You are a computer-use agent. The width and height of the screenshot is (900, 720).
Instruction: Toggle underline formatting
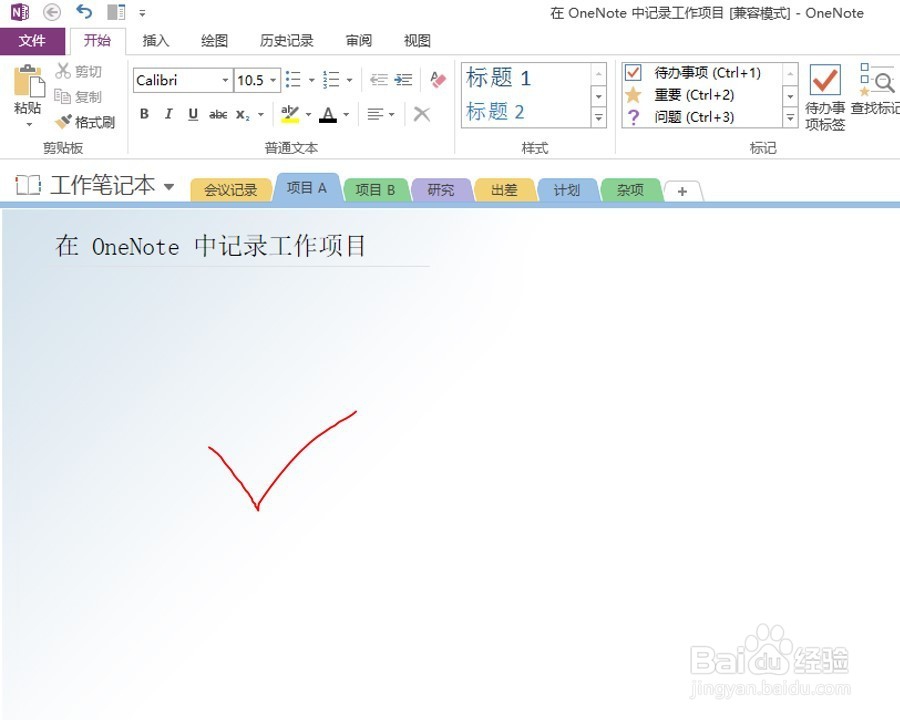[x=193, y=114]
